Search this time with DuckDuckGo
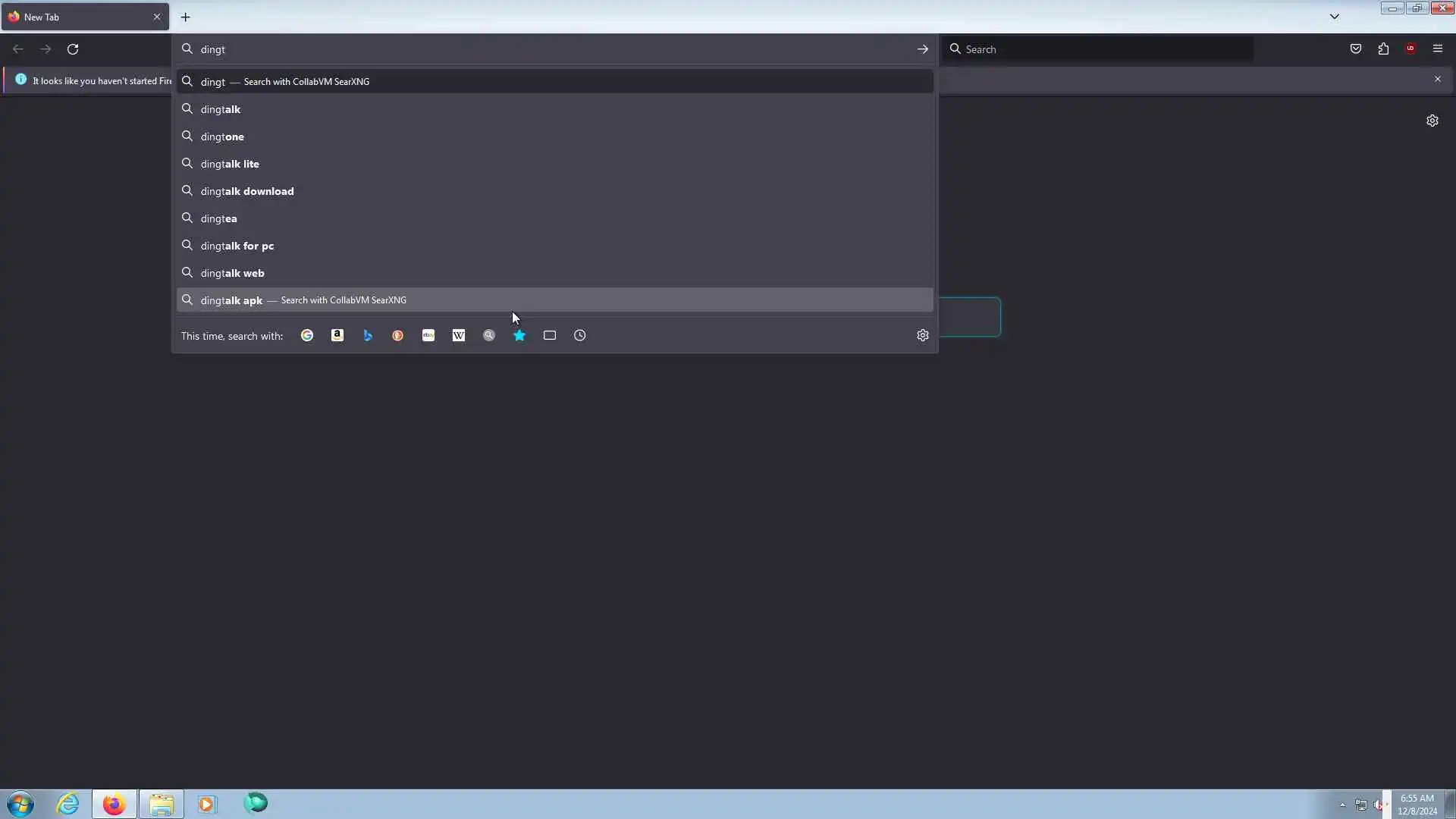 coord(398,335)
